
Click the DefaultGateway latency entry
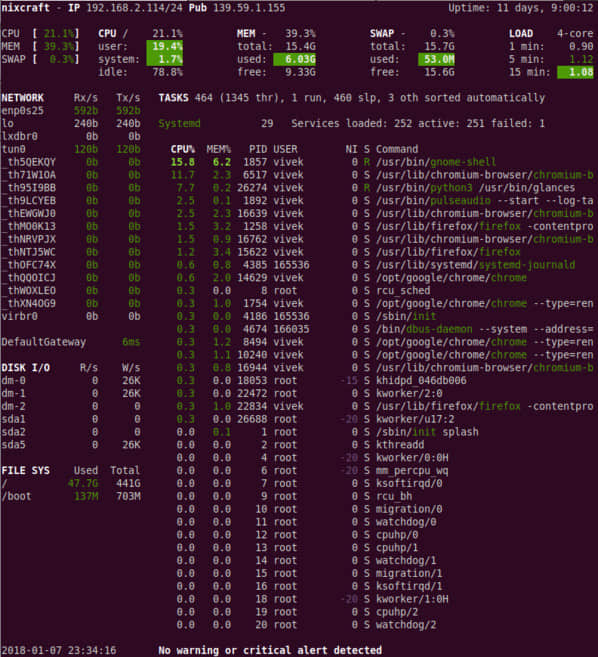pyautogui.click(x=71, y=342)
